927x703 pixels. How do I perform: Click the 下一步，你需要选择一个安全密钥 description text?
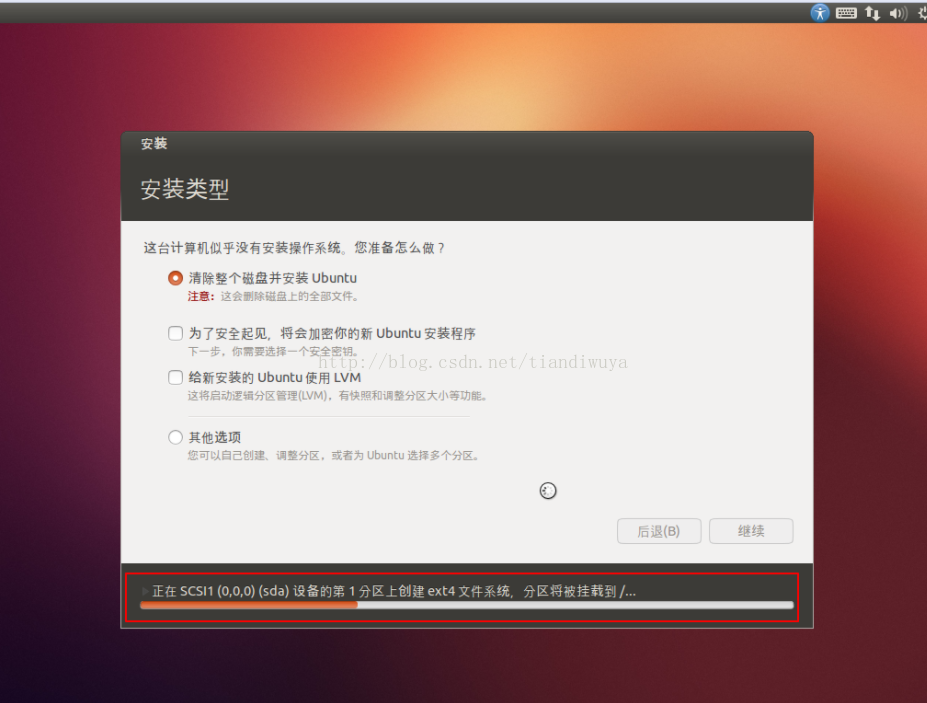tap(273, 352)
